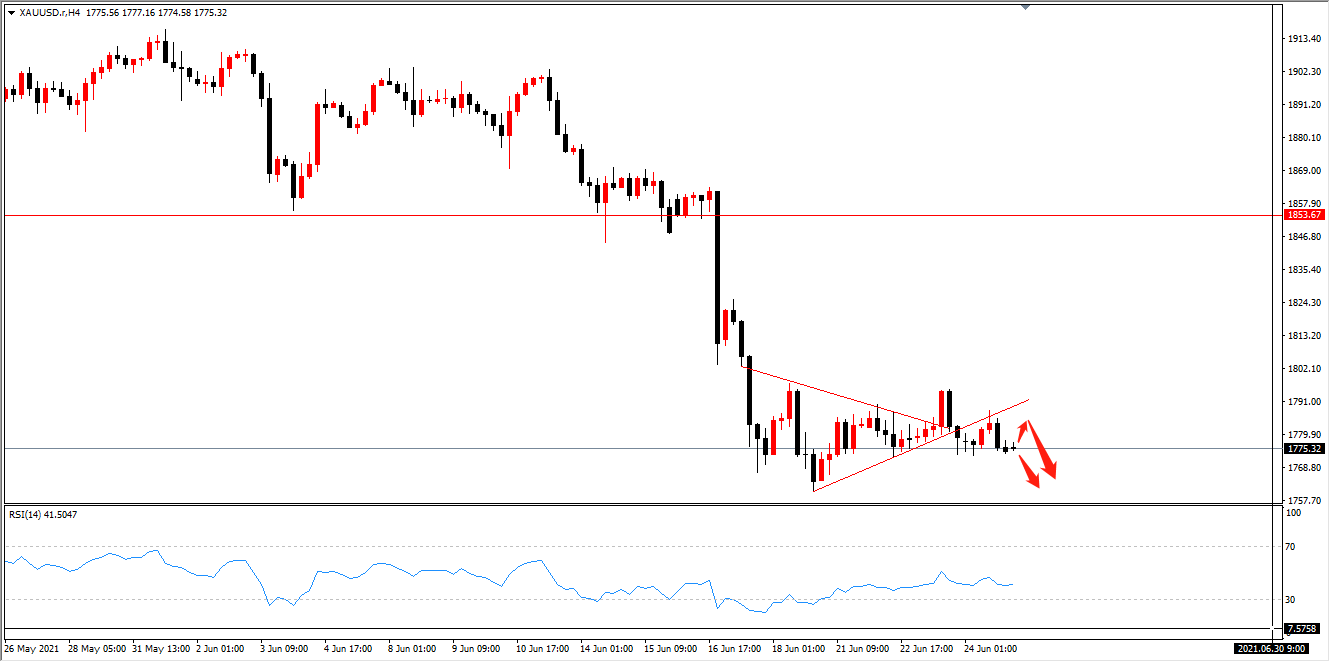Select the ascending lower red trendline
The width and height of the screenshot is (1330, 662).
[921, 445]
